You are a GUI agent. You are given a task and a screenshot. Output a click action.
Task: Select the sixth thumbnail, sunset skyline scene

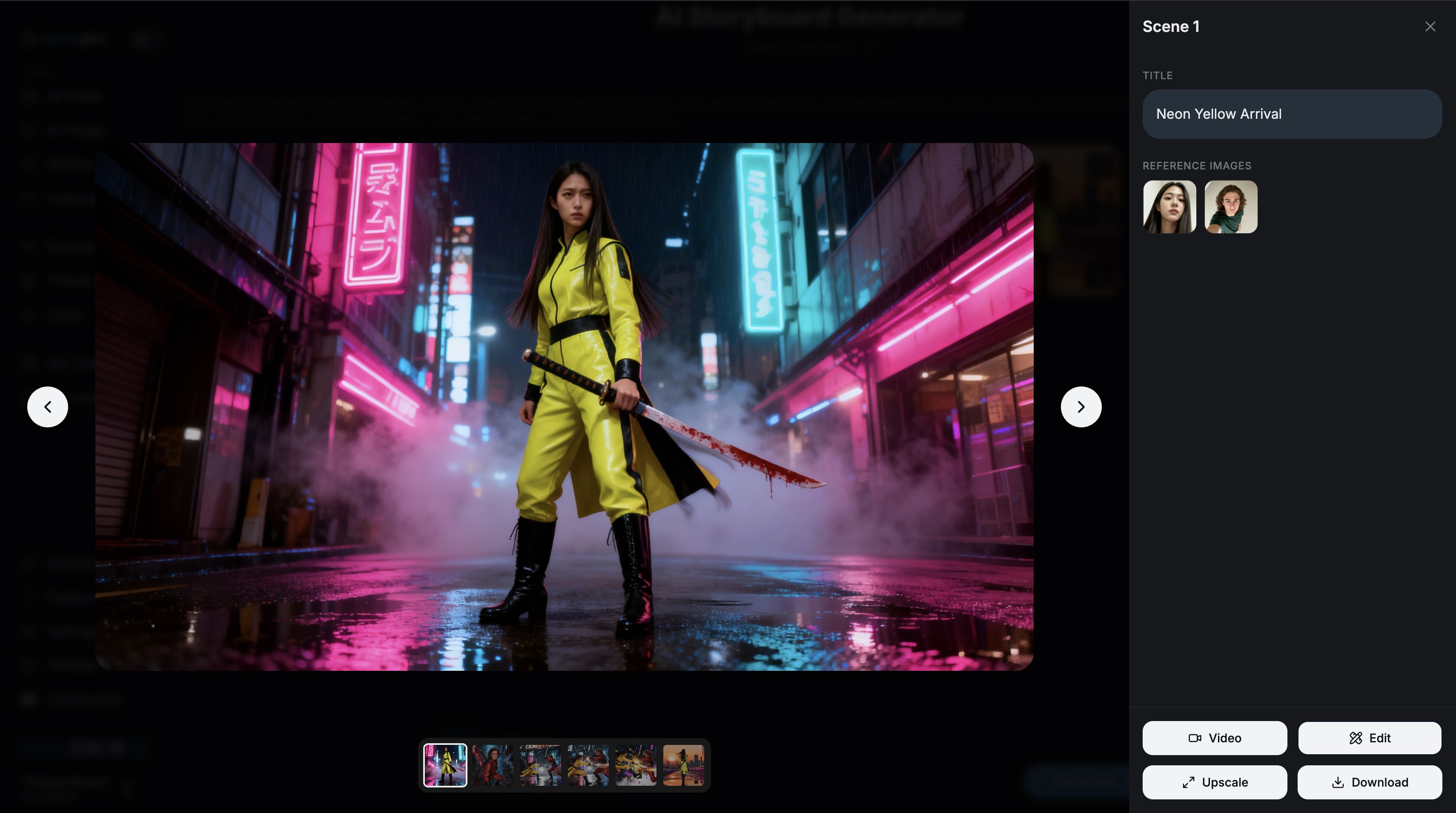(683, 765)
